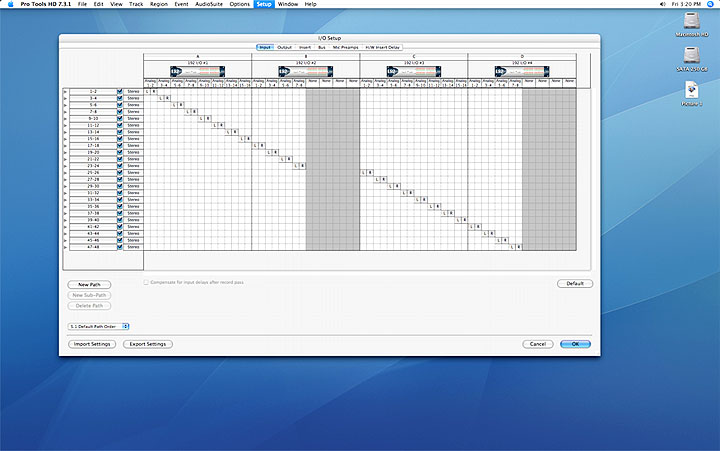Switch to the H/W Insert Delay tab
720x451 pixels.
coord(382,47)
